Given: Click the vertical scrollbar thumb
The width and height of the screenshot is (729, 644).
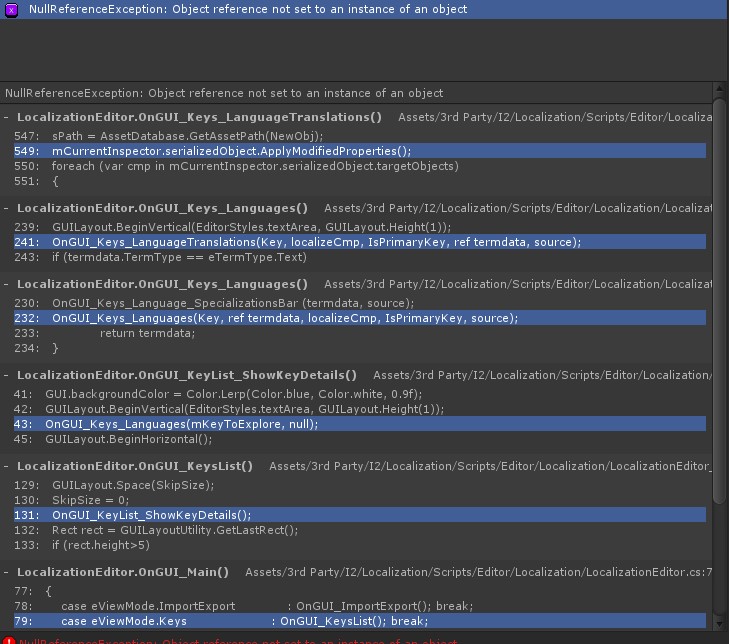Looking at the screenshot, I should 721,300.
